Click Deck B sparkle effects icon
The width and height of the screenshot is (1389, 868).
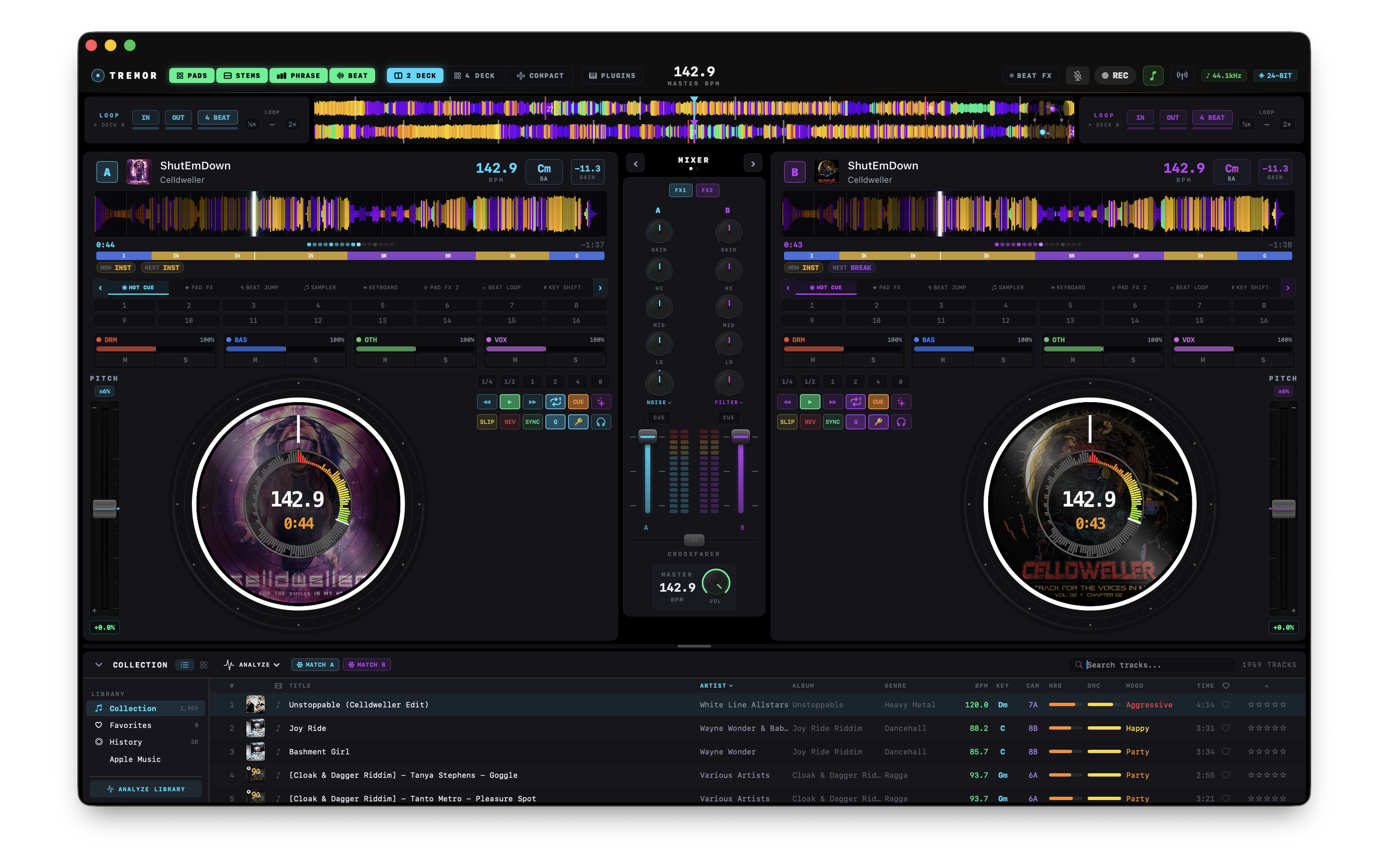tap(901, 402)
